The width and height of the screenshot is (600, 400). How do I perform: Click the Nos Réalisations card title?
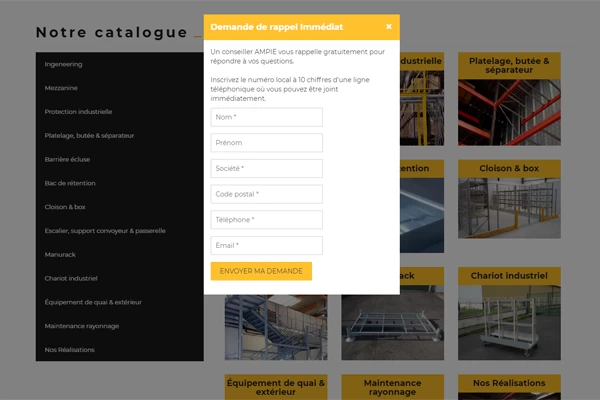click(509, 383)
